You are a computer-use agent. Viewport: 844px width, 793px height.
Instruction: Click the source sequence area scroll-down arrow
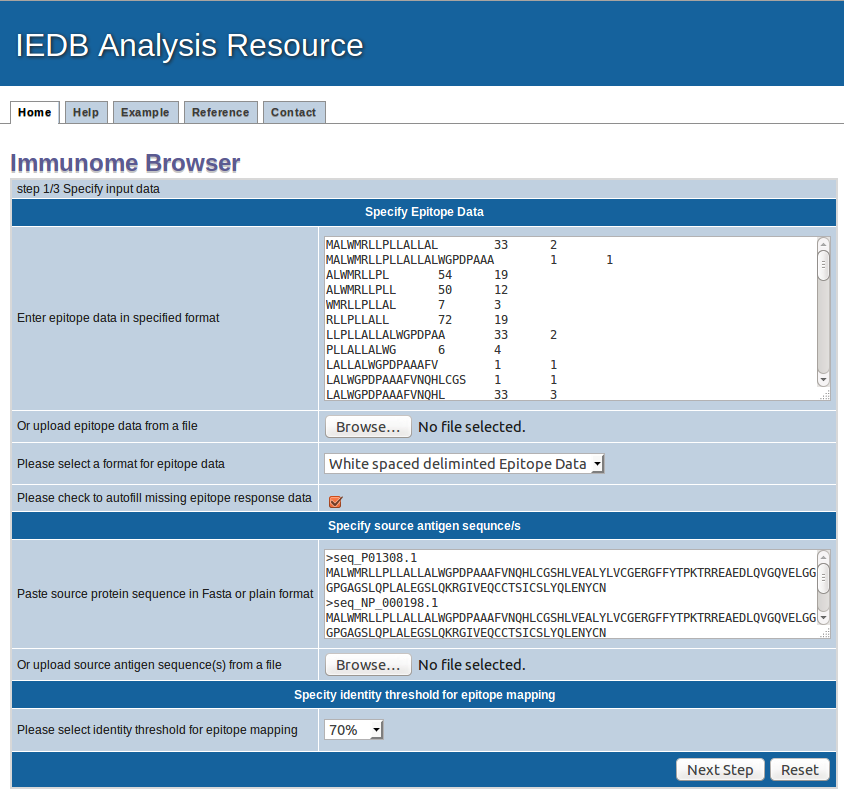(x=823, y=617)
